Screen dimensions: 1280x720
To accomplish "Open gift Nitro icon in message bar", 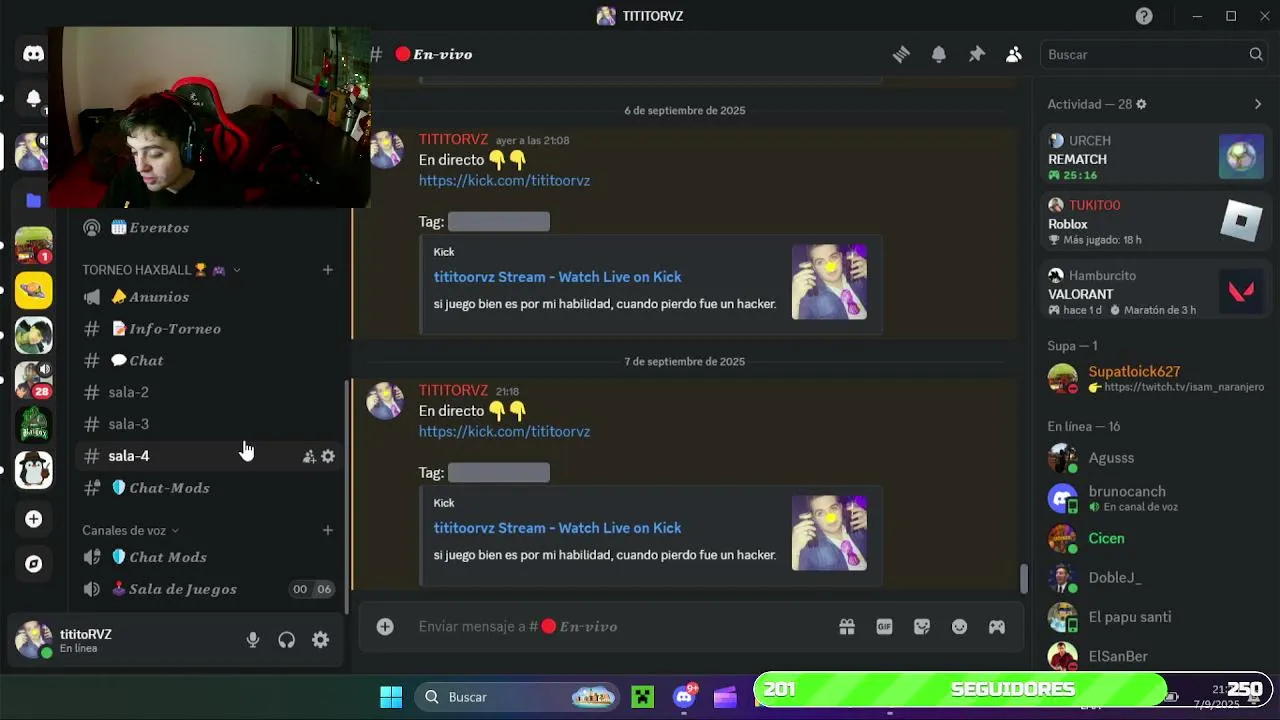I will tap(847, 627).
